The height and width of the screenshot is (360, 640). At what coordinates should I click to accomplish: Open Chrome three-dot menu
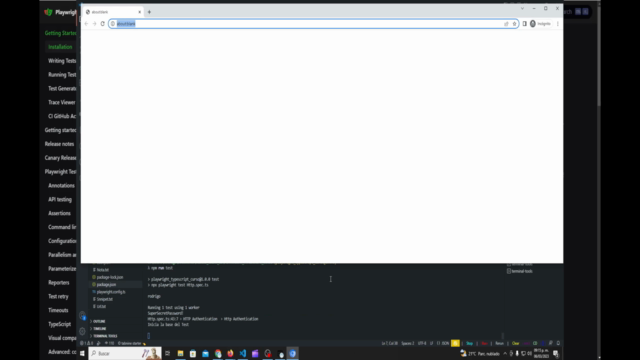tap(558, 24)
